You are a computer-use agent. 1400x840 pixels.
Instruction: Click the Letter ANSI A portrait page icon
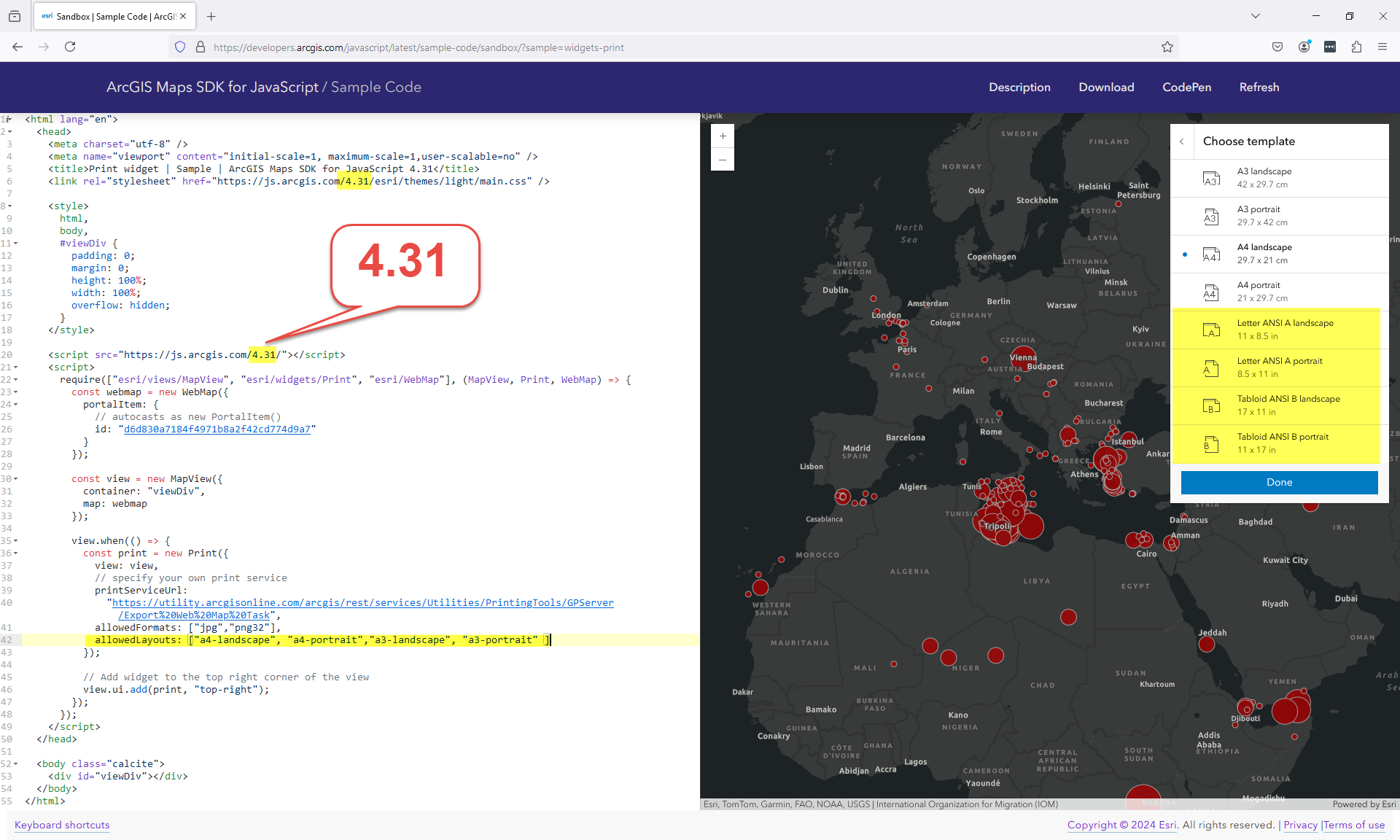click(x=1211, y=367)
